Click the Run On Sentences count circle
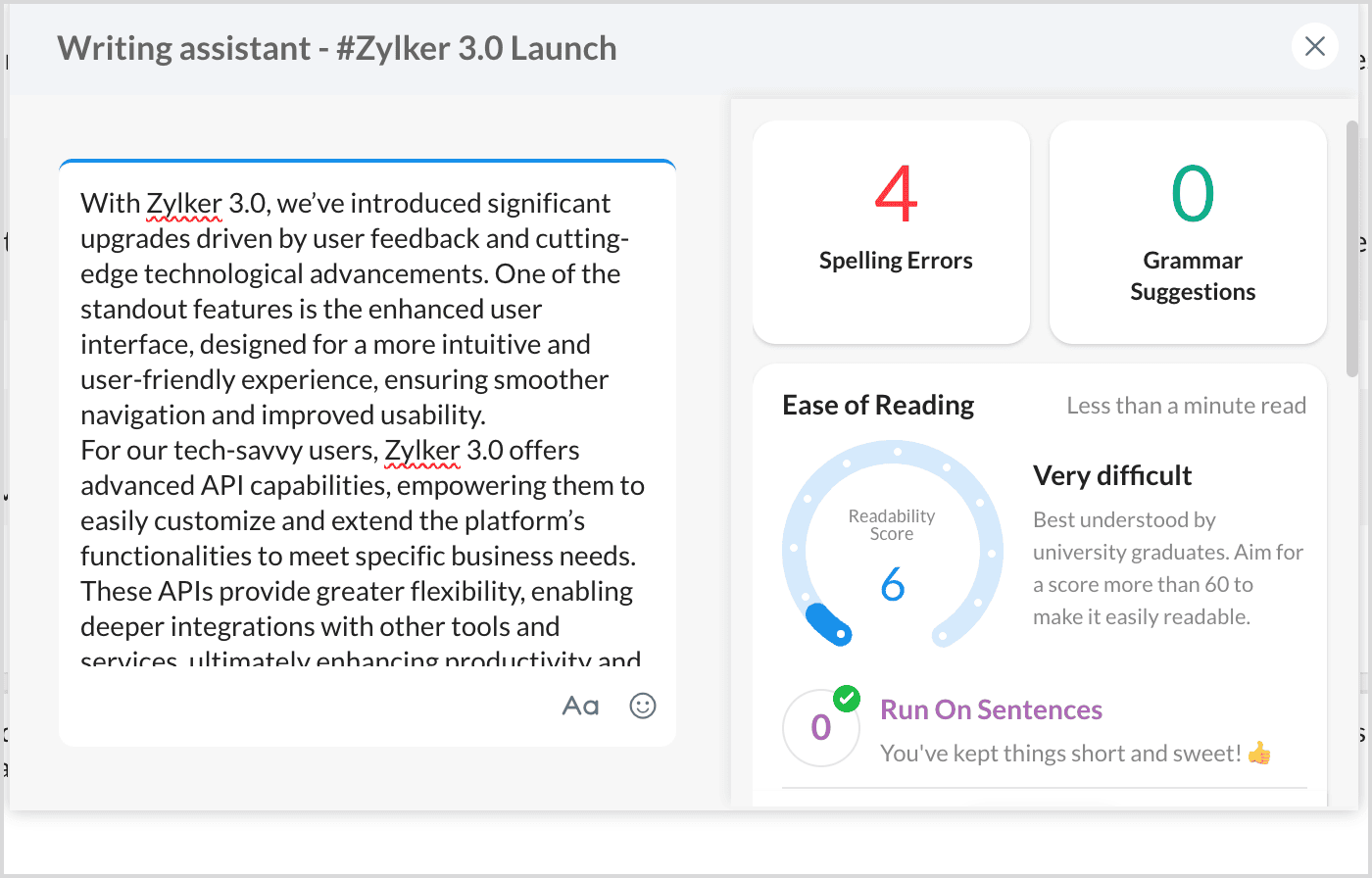Image resolution: width=1372 pixels, height=878 pixels. click(x=821, y=728)
